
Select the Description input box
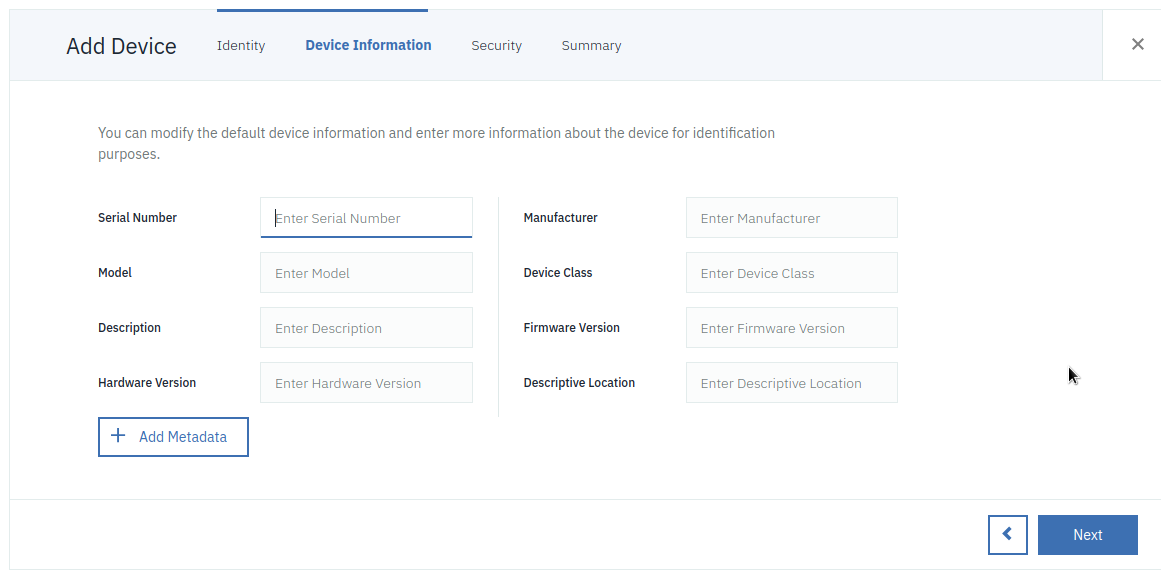tap(366, 328)
